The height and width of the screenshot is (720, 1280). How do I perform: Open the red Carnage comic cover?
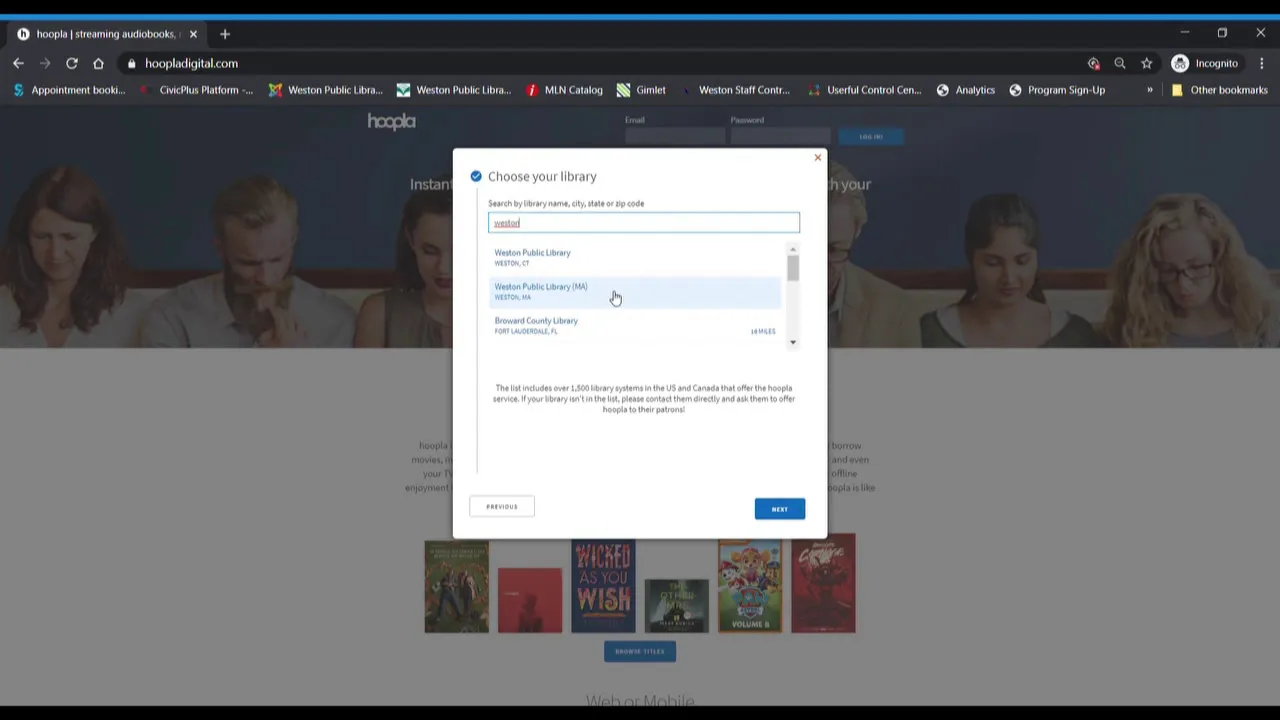823,584
